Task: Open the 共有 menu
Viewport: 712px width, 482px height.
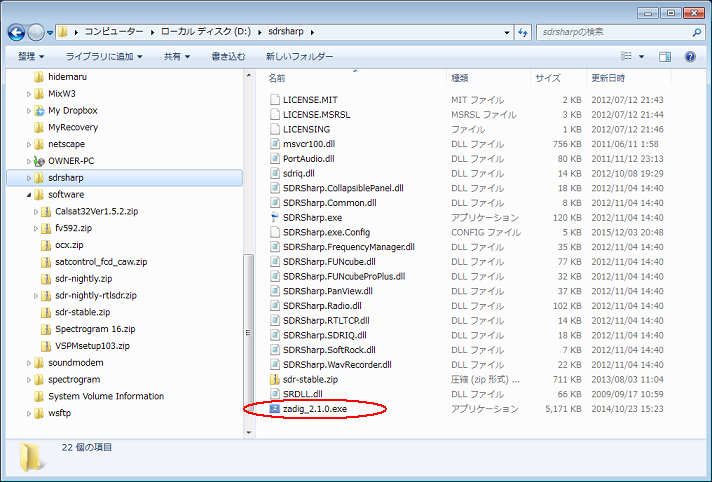Action: pyautogui.click(x=177, y=56)
